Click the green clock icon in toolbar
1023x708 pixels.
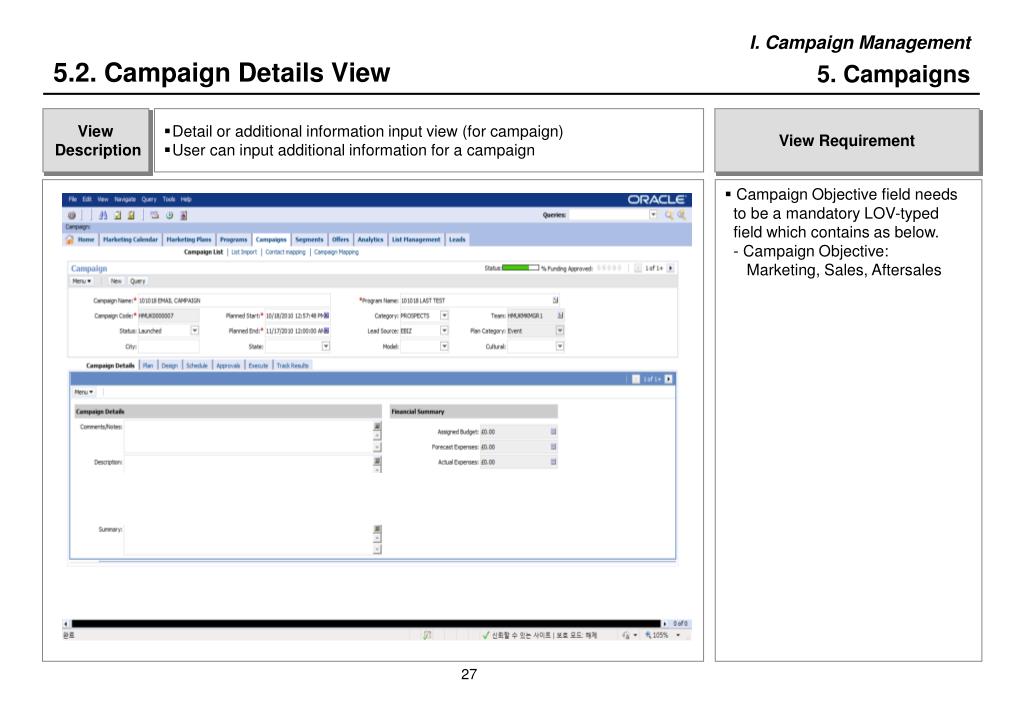(170, 215)
